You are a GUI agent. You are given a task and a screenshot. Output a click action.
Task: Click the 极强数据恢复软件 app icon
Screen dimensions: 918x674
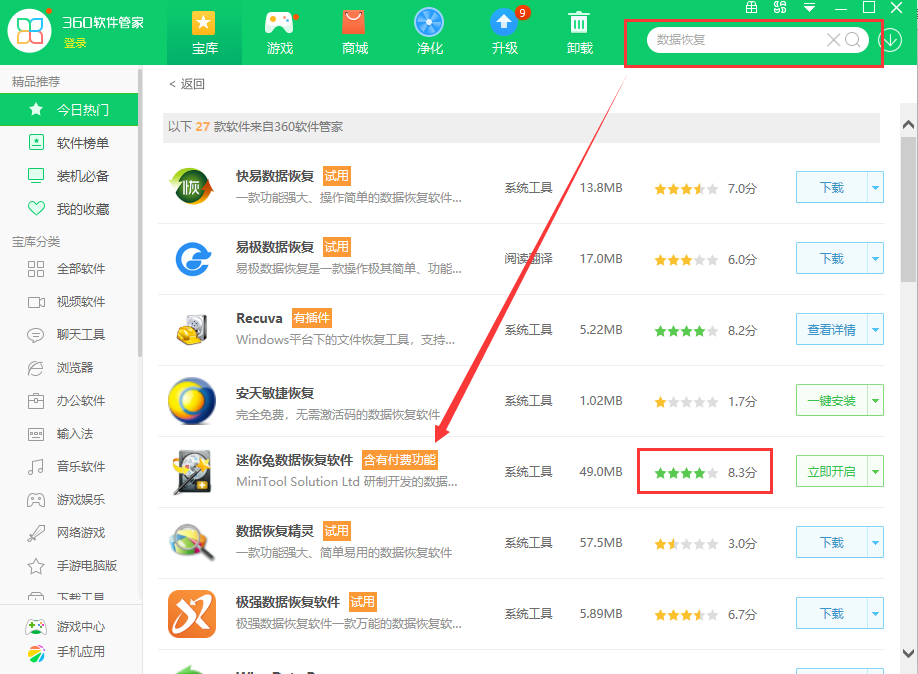(192, 614)
